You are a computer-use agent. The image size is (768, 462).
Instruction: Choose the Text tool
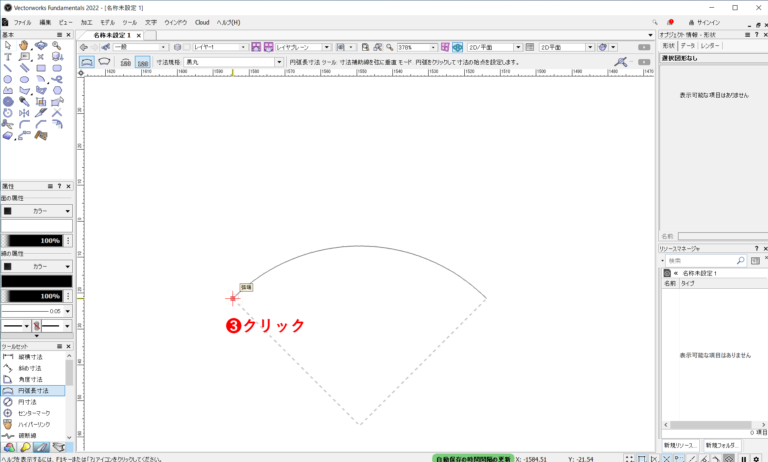point(8,57)
